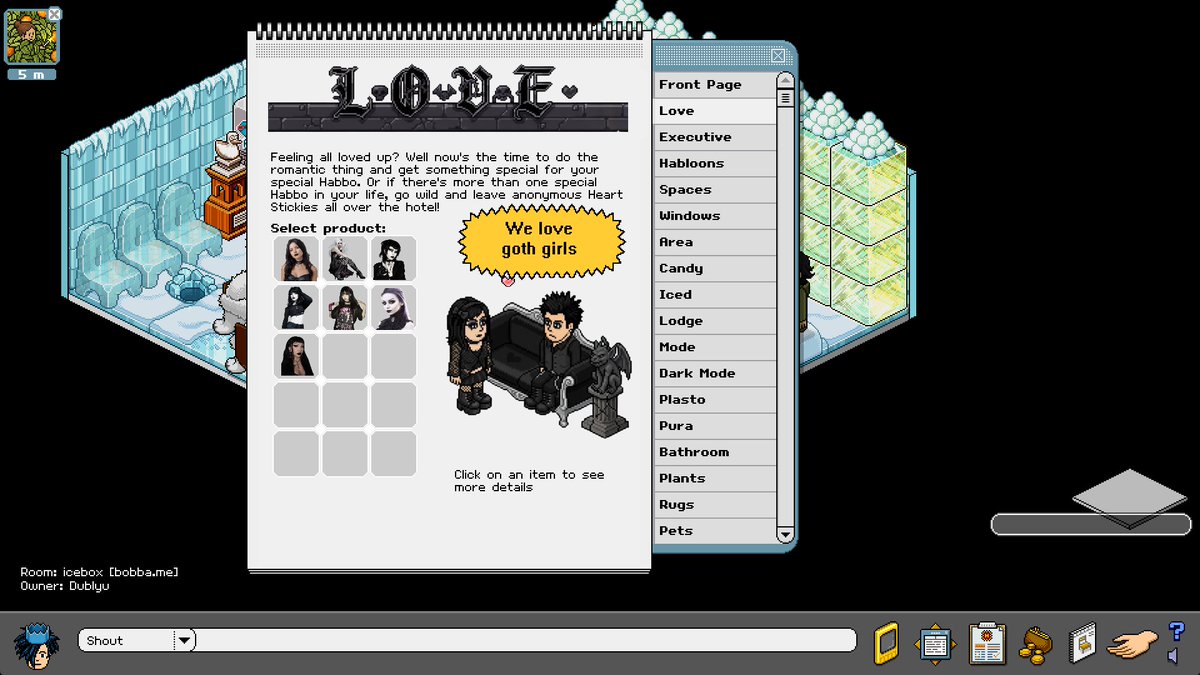Open the Rugs catalogue section
The width and height of the screenshot is (1200, 675).
[x=715, y=504]
